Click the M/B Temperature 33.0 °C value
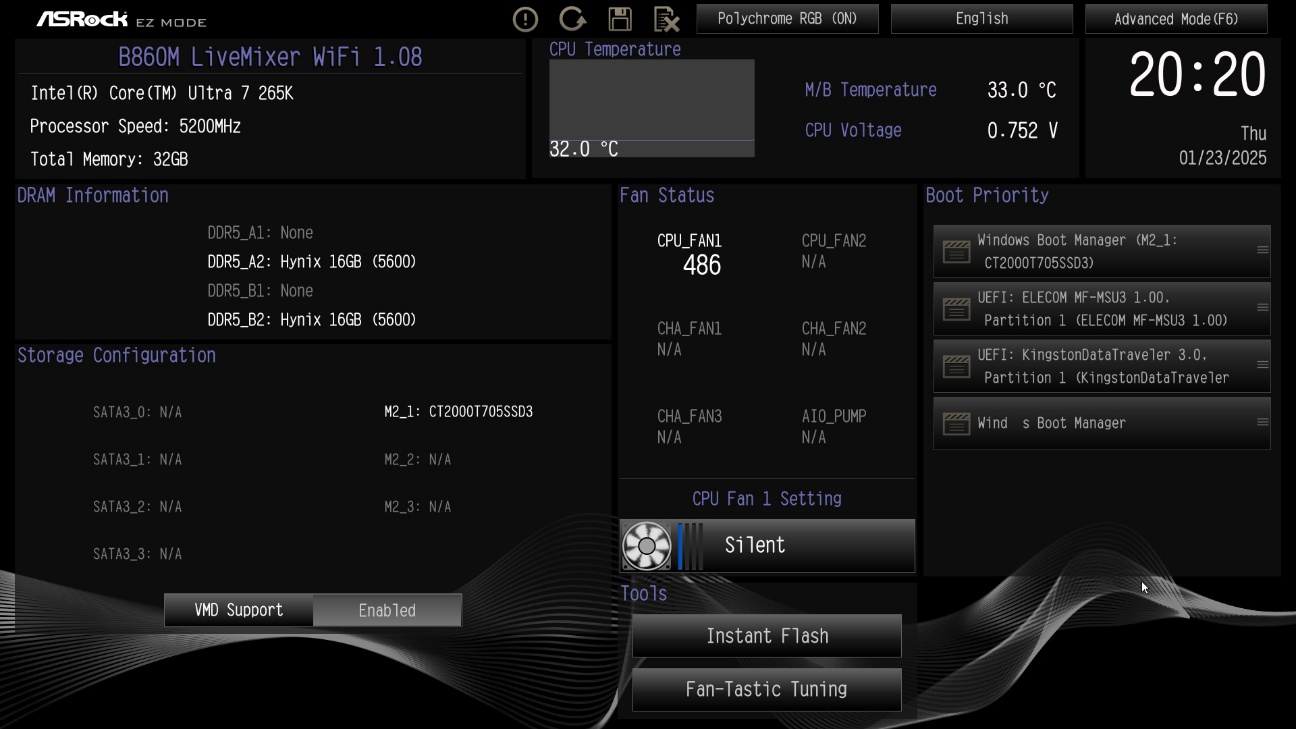The image size is (1296, 729). (1022, 90)
